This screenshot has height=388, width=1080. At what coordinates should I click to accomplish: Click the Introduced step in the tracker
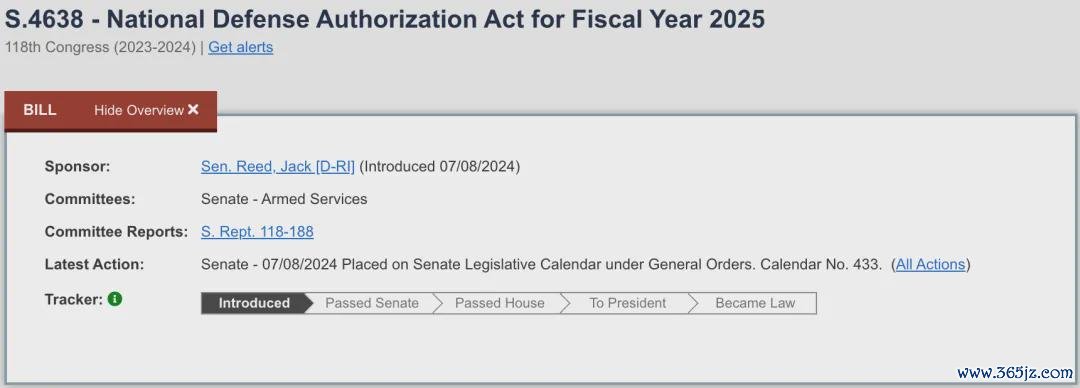[x=253, y=303]
